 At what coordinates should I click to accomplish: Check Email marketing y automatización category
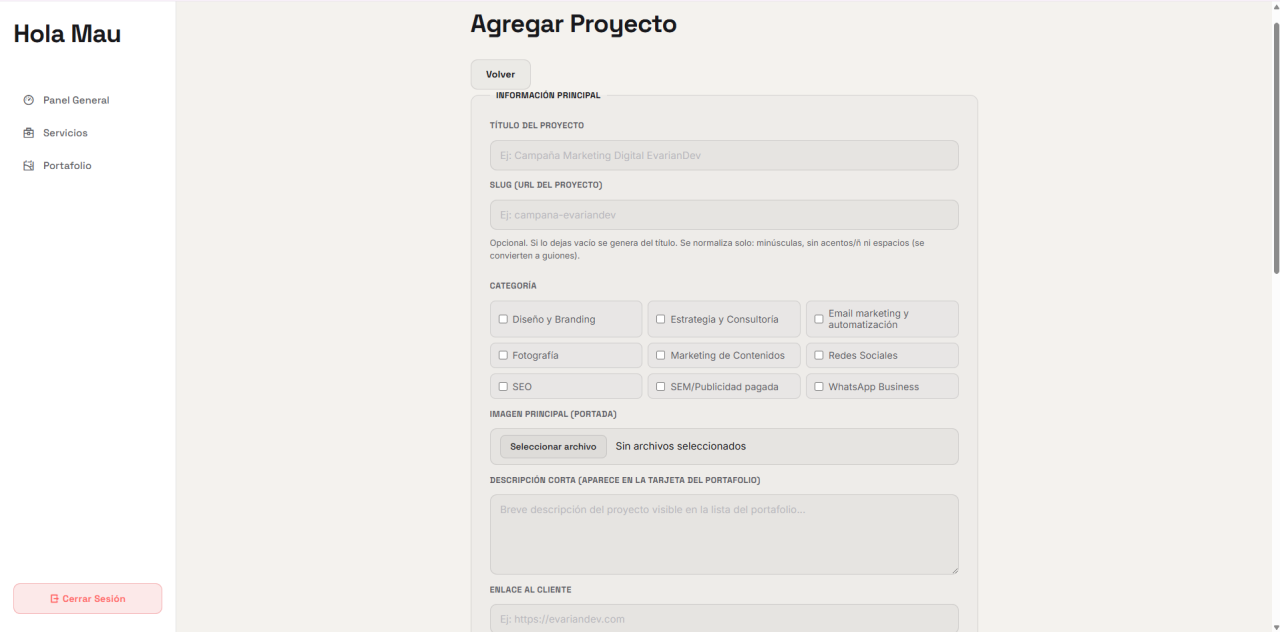818,319
